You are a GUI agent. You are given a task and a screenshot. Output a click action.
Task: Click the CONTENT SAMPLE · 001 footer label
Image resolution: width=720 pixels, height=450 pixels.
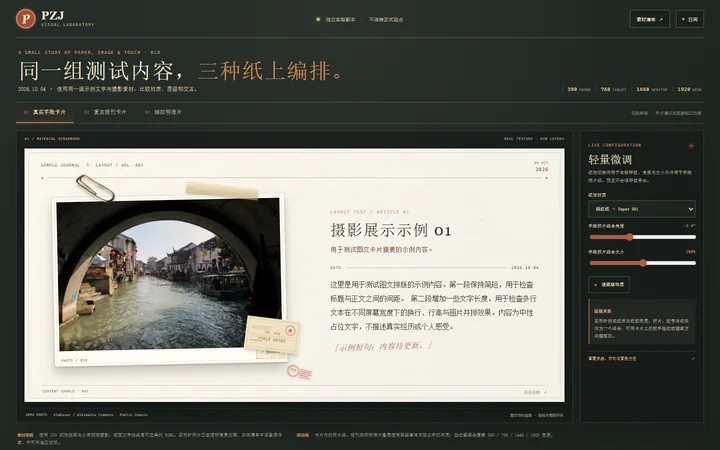(65, 391)
